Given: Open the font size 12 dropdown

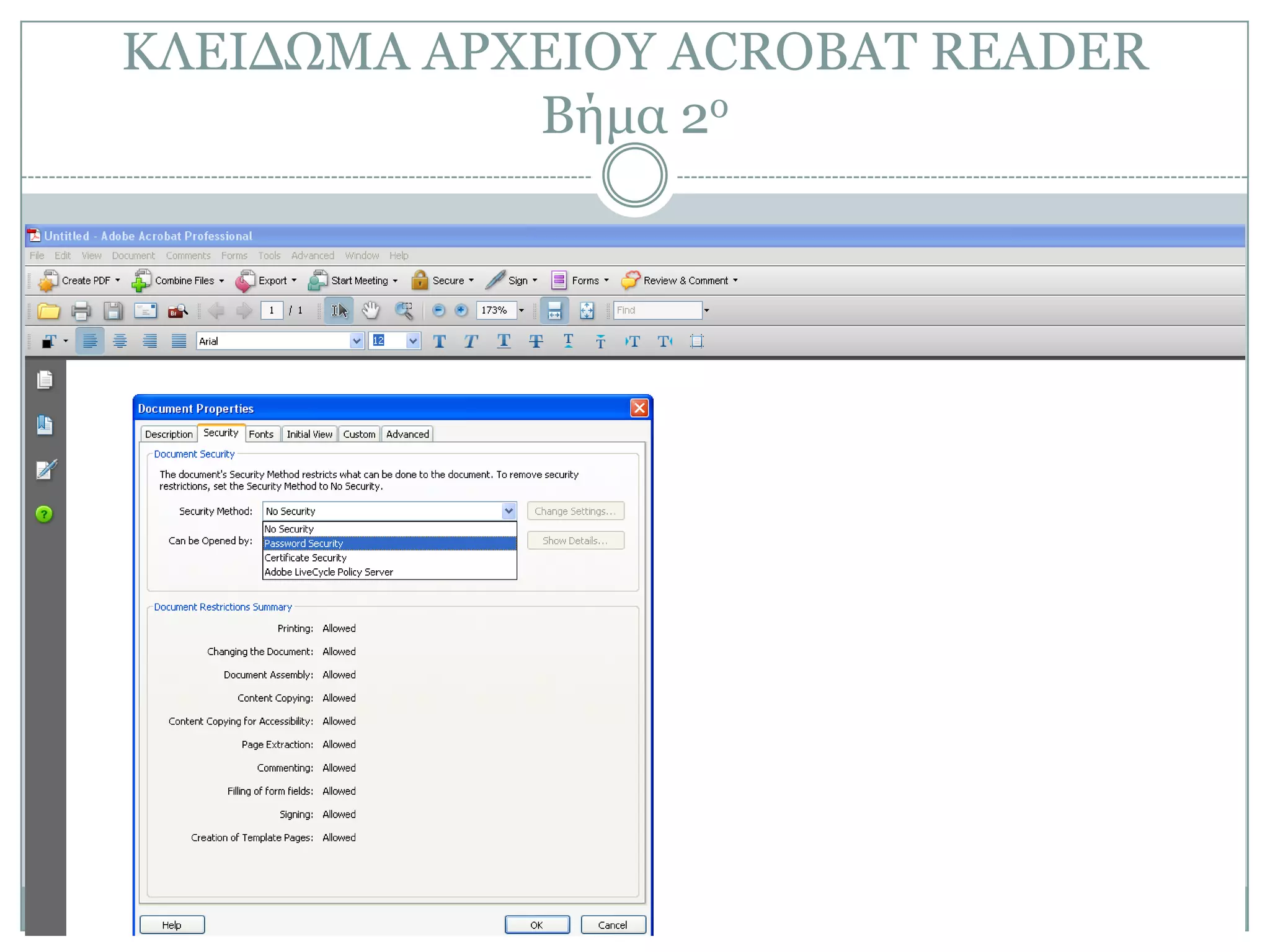Looking at the screenshot, I should (x=413, y=342).
